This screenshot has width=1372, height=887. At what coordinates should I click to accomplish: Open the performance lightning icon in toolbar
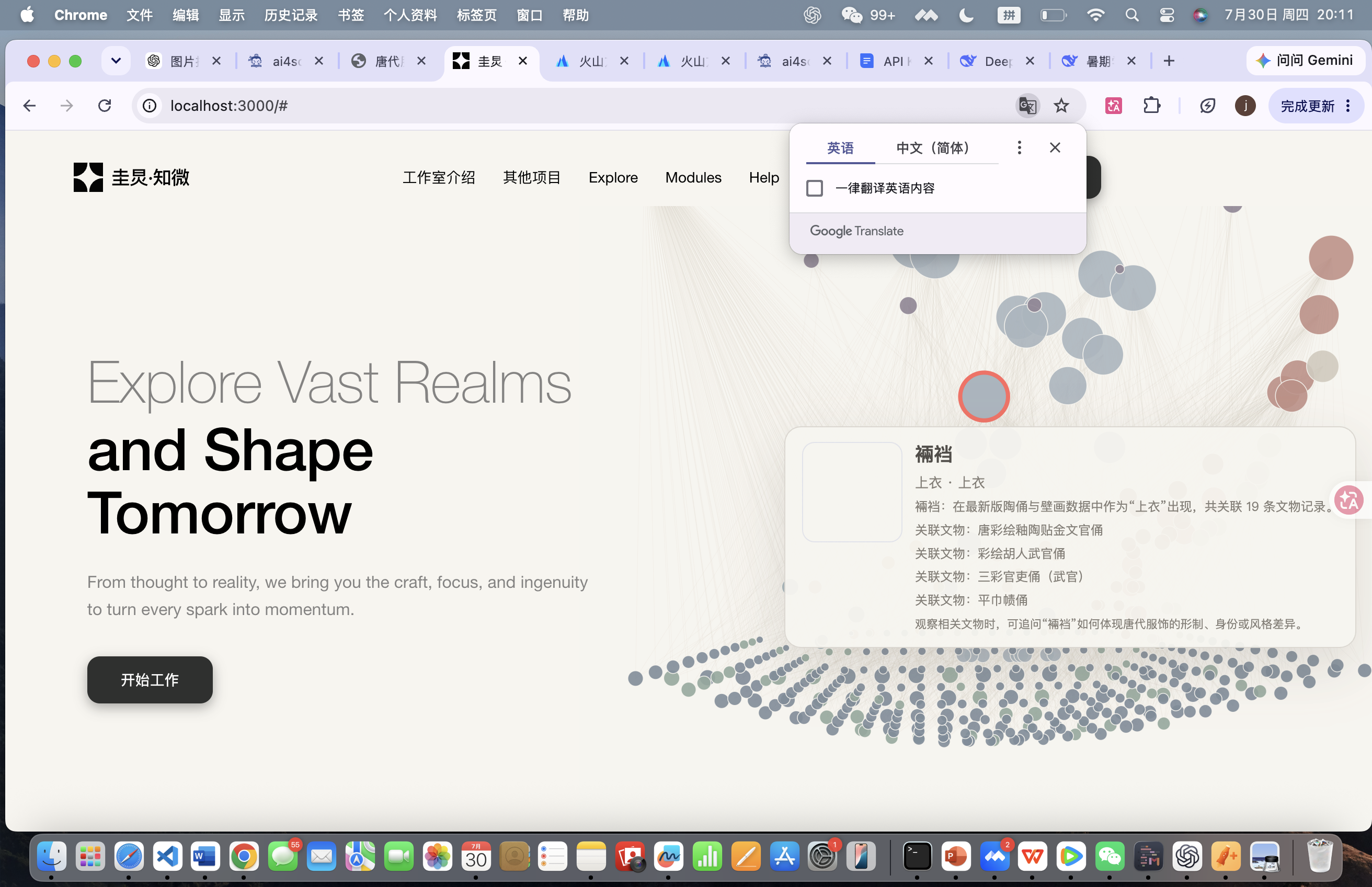1207,106
